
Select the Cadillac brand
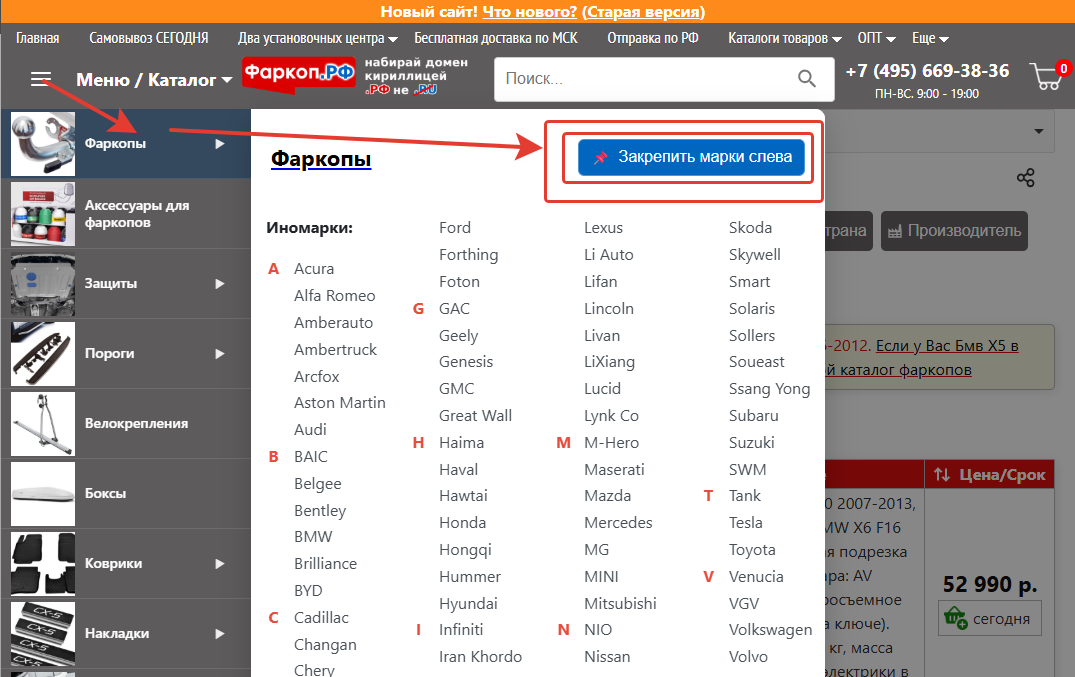point(322,618)
